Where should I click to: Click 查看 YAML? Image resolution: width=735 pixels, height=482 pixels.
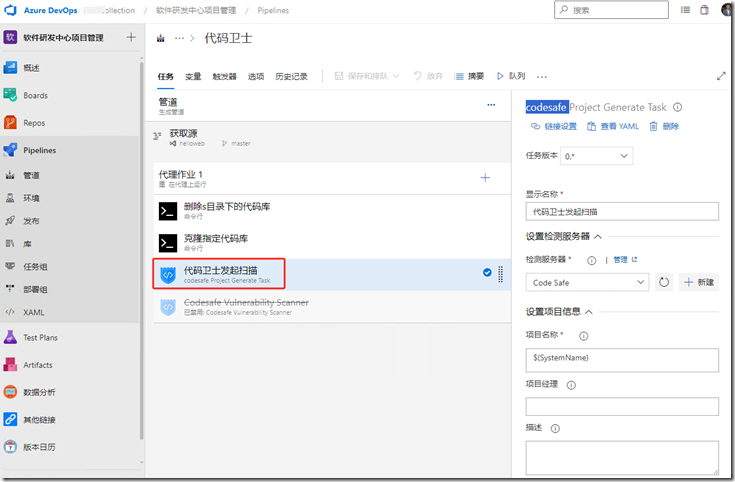pyautogui.click(x=613, y=126)
